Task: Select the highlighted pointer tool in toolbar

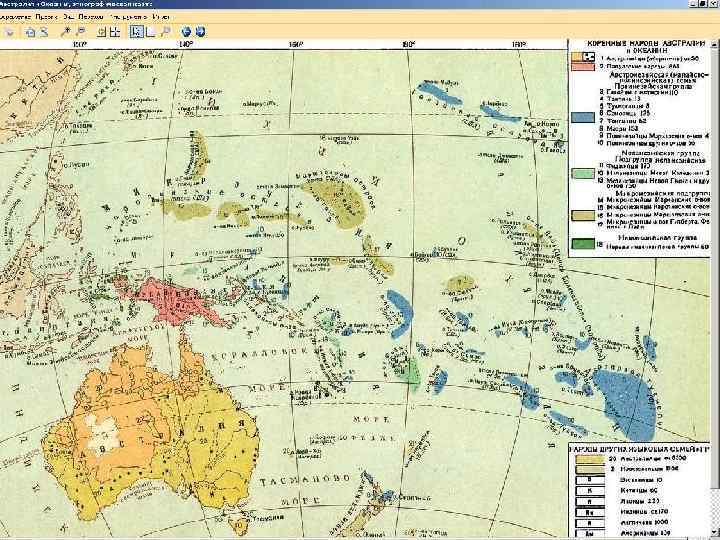Action: click(x=137, y=32)
